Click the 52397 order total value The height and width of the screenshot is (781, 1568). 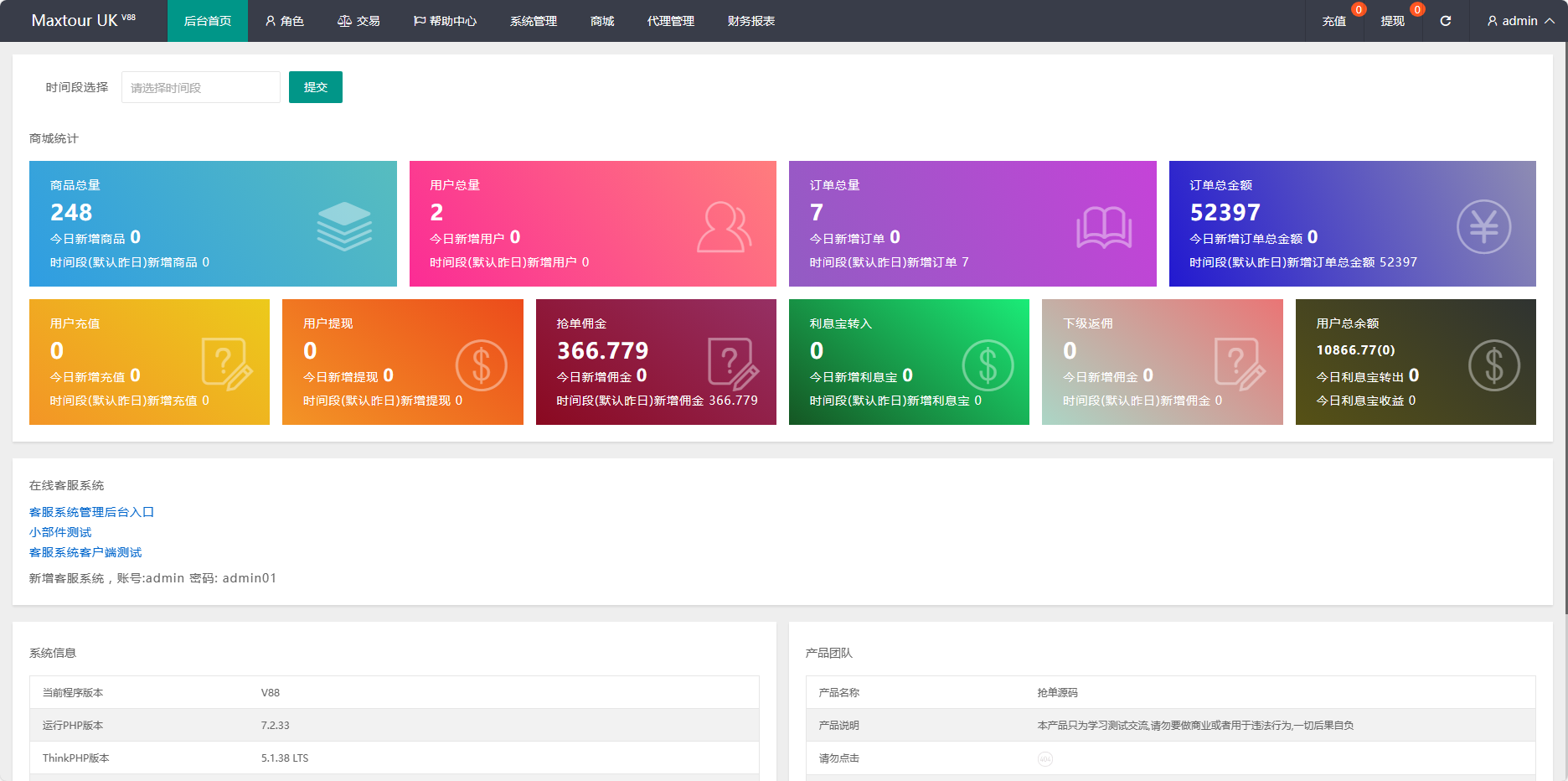(x=1225, y=212)
